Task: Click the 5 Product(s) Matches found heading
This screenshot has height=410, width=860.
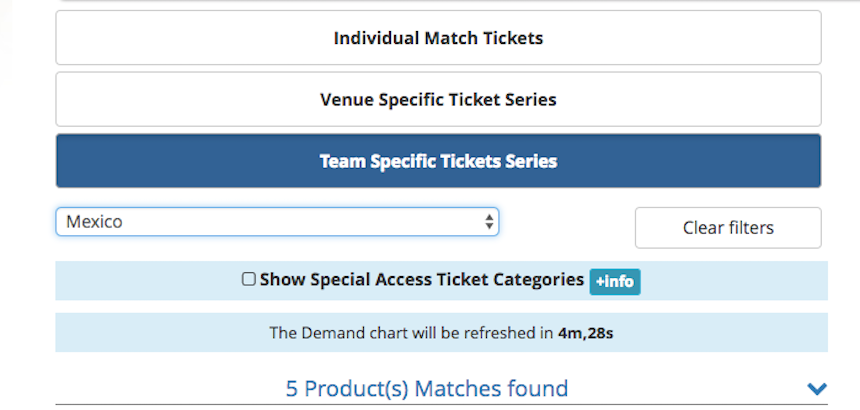Action: (x=427, y=389)
